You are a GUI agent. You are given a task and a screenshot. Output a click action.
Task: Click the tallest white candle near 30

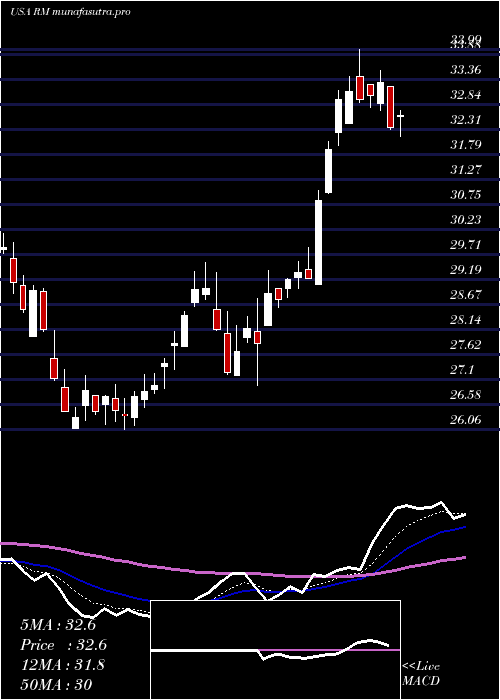pyautogui.click(x=318, y=242)
